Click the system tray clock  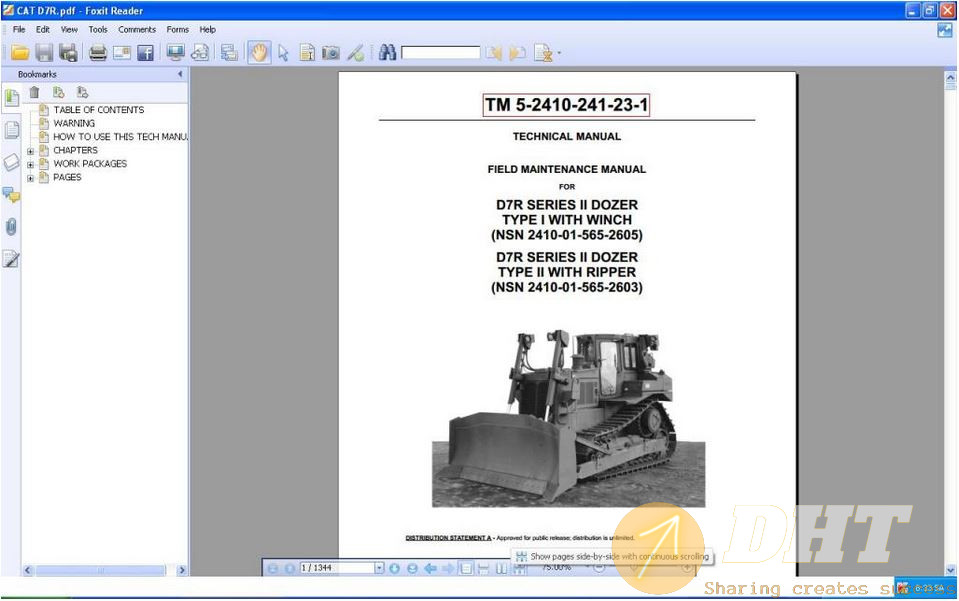931,588
